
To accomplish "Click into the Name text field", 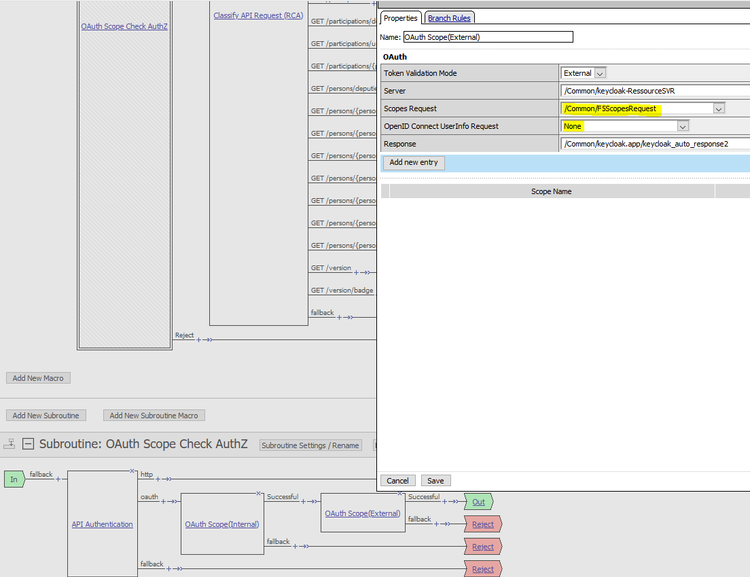I will 488,37.
